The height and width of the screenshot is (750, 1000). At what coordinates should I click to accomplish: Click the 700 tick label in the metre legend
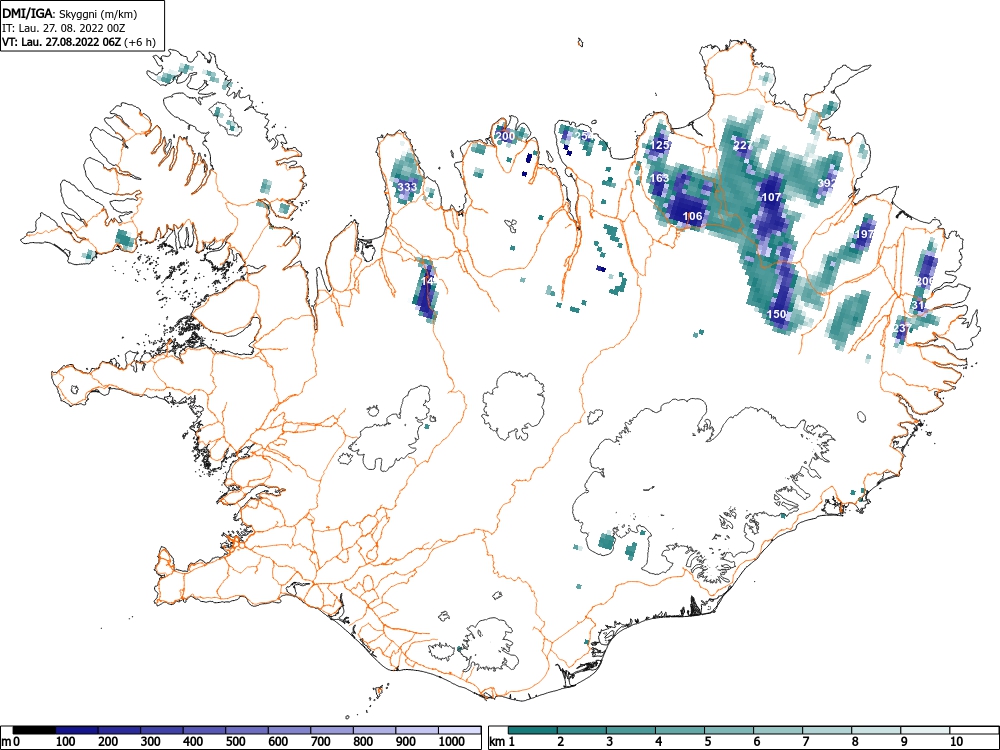(x=321, y=741)
